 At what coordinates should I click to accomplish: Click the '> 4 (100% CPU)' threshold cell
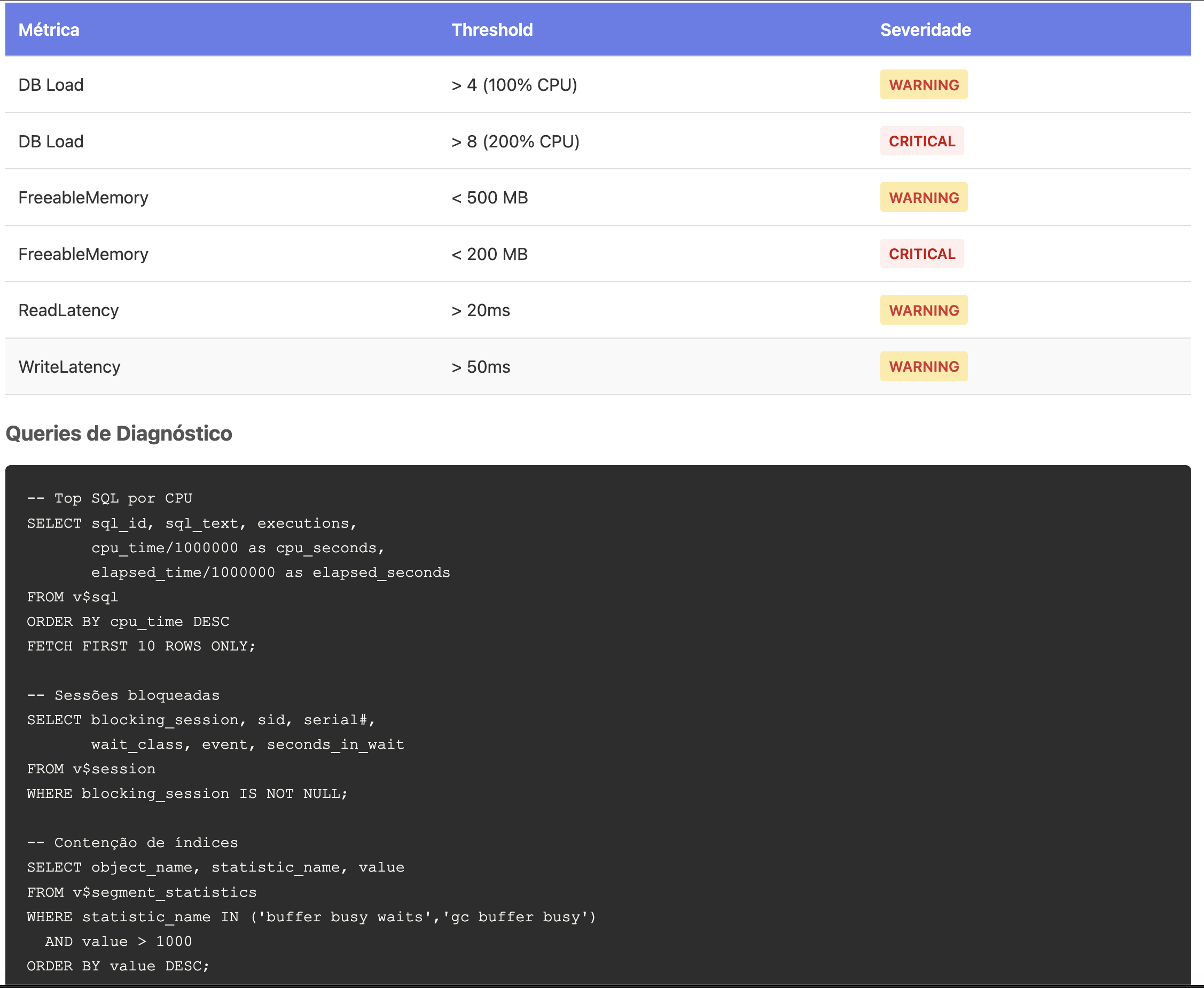pos(514,85)
